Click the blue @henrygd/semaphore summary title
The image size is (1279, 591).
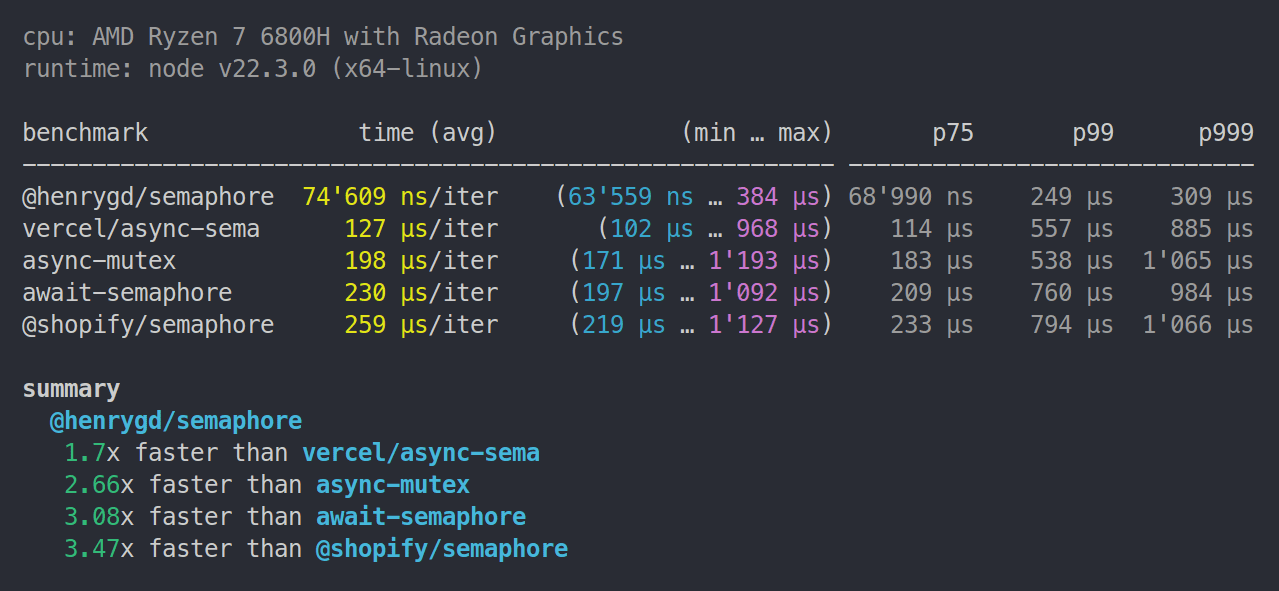click(176, 421)
